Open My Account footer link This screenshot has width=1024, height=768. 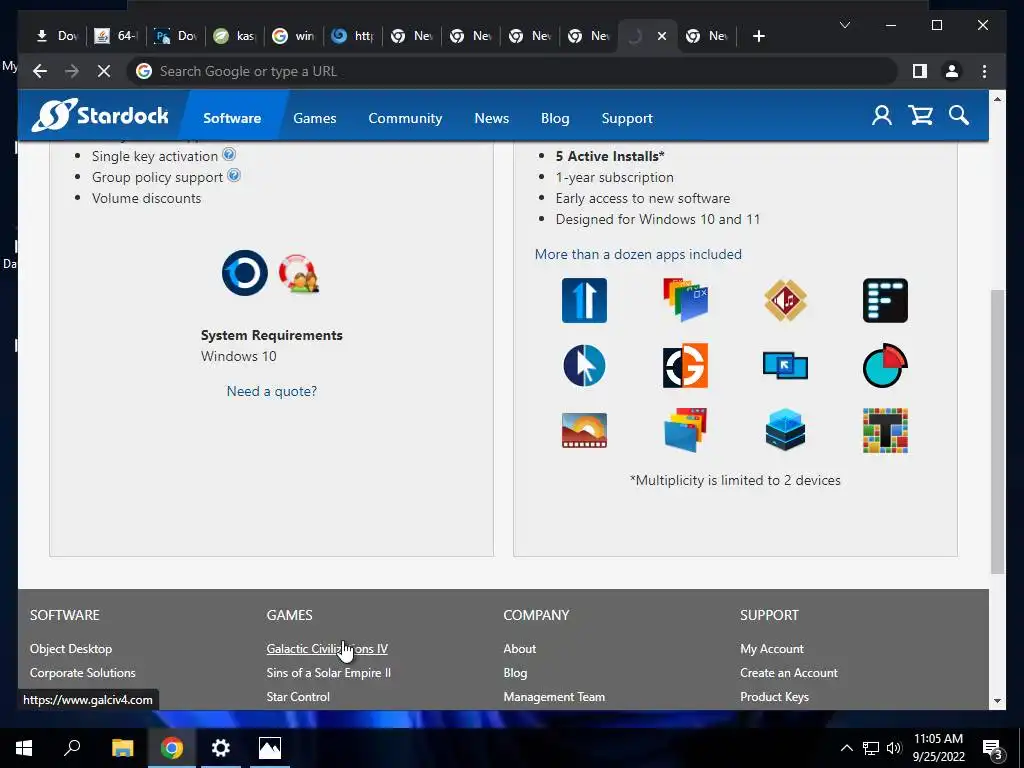(x=772, y=648)
